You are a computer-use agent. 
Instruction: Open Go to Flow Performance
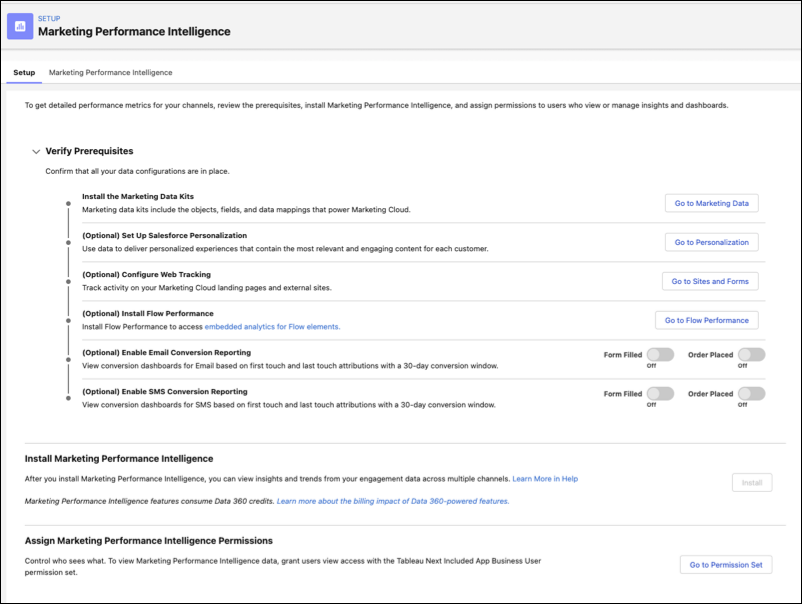point(706,320)
